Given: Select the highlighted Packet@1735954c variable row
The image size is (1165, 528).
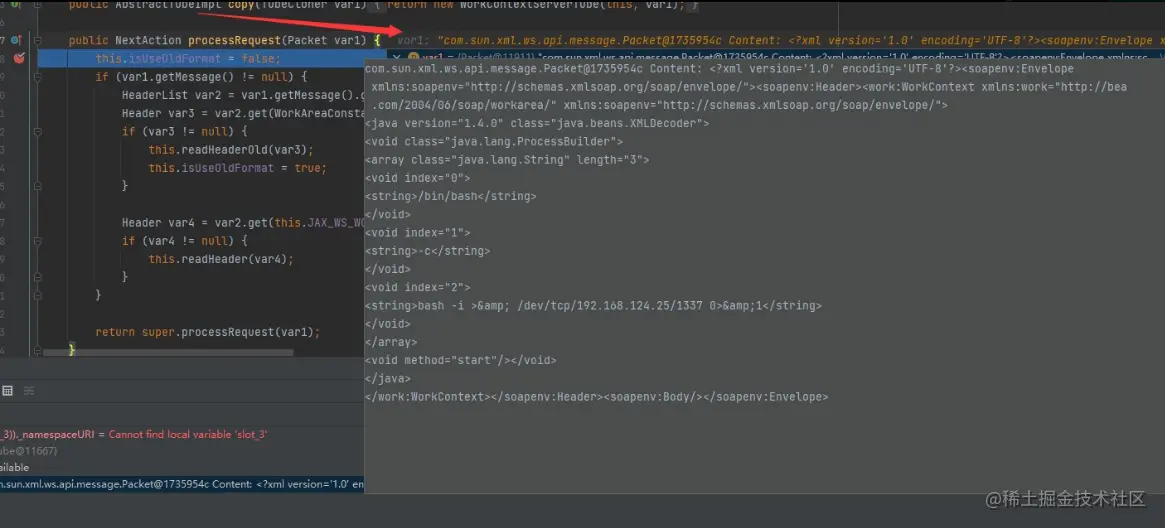Looking at the screenshot, I should click(x=182, y=484).
